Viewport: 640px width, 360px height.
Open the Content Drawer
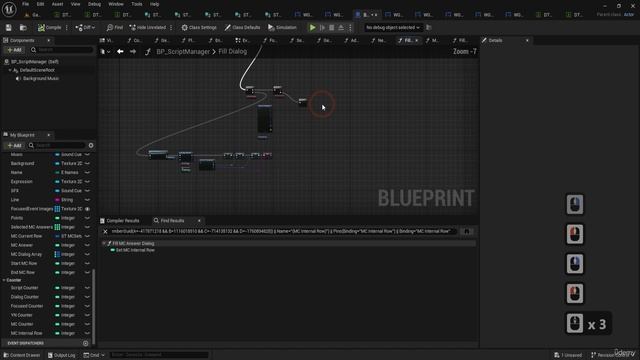tap(22, 355)
